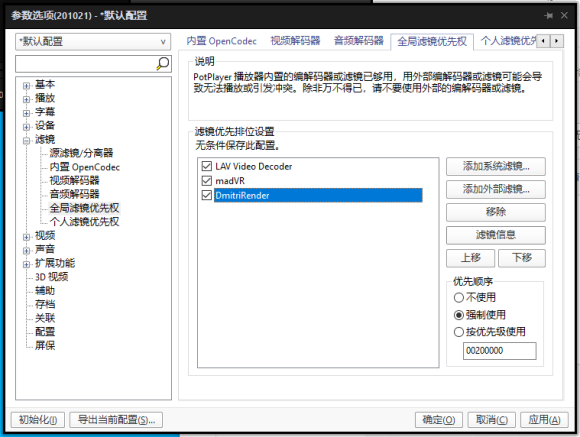The height and width of the screenshot is (437, 580).
Task: Click the search magnifier icon
Action: tap(162, 64)
